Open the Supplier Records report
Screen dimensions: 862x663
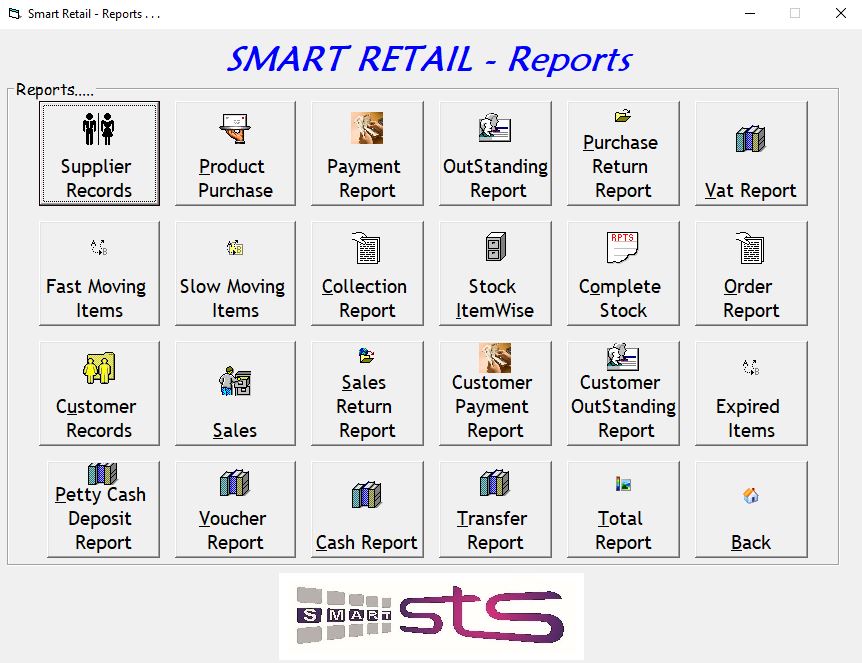(x=100, y=153)
